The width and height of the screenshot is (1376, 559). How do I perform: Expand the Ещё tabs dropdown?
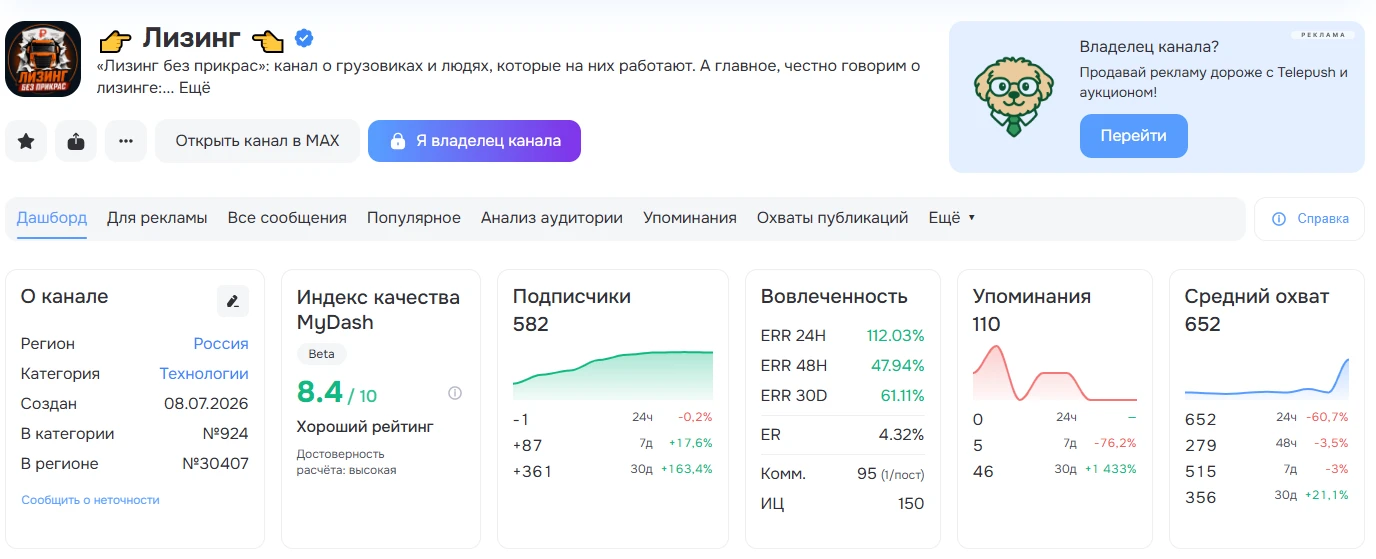(x=951, y=218)
